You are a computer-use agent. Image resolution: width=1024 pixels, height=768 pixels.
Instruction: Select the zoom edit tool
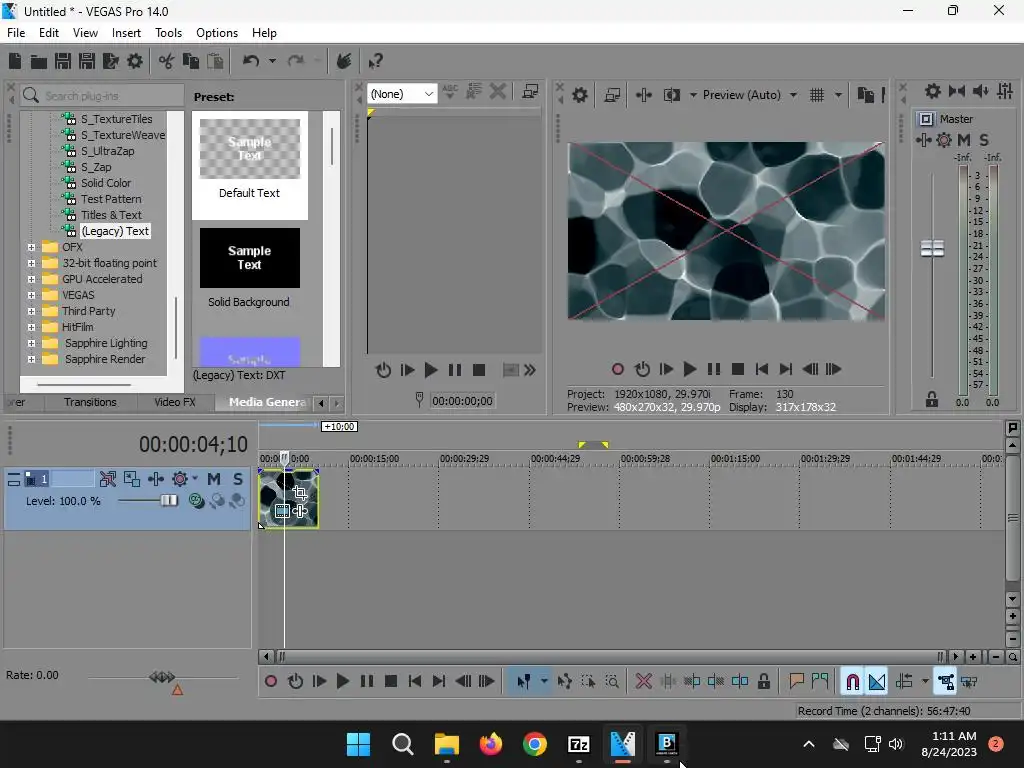pyautogui.click(x=612, y=682)
